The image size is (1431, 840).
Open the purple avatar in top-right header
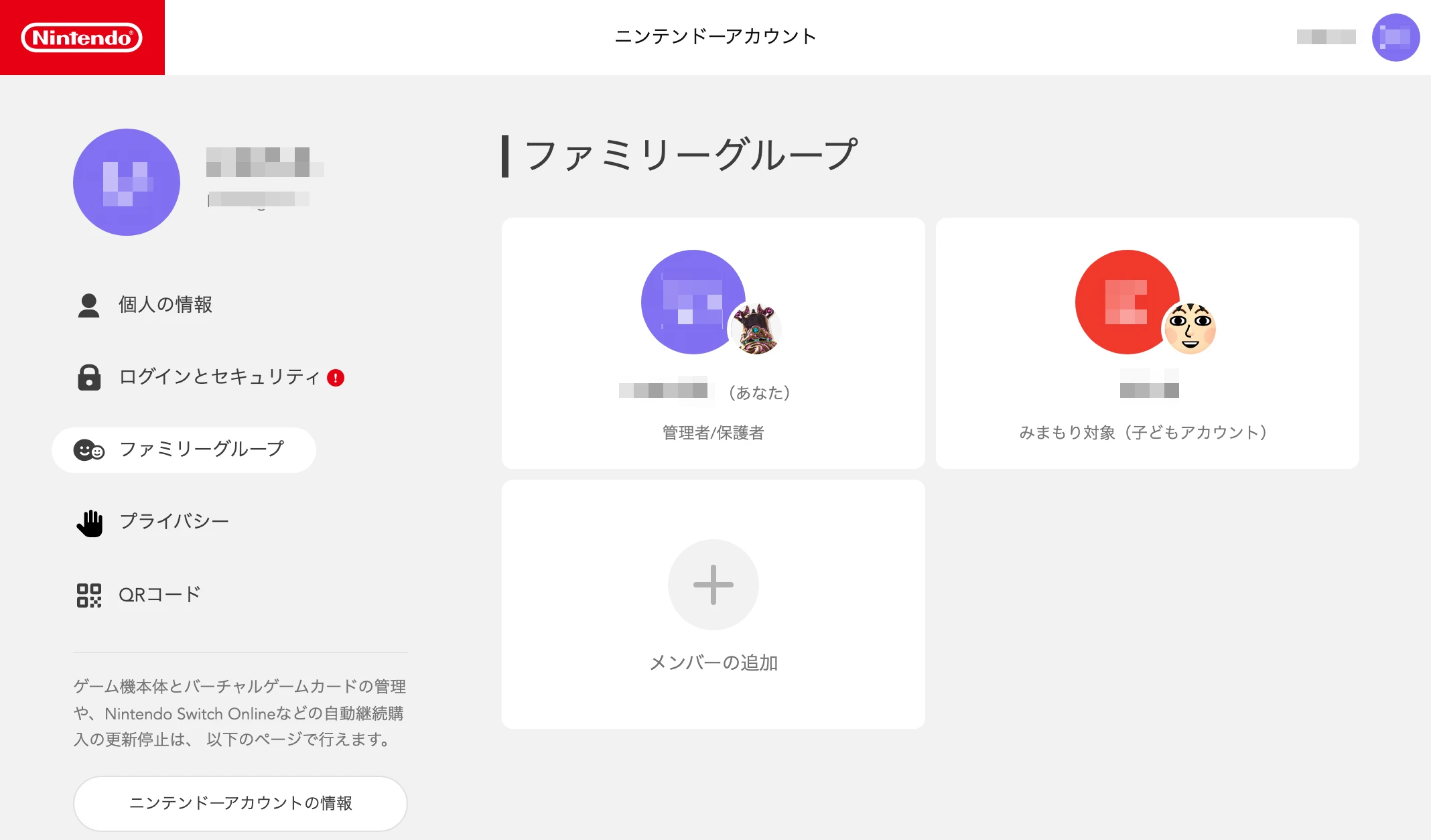pyautogui.click(x=1395, y=38)
